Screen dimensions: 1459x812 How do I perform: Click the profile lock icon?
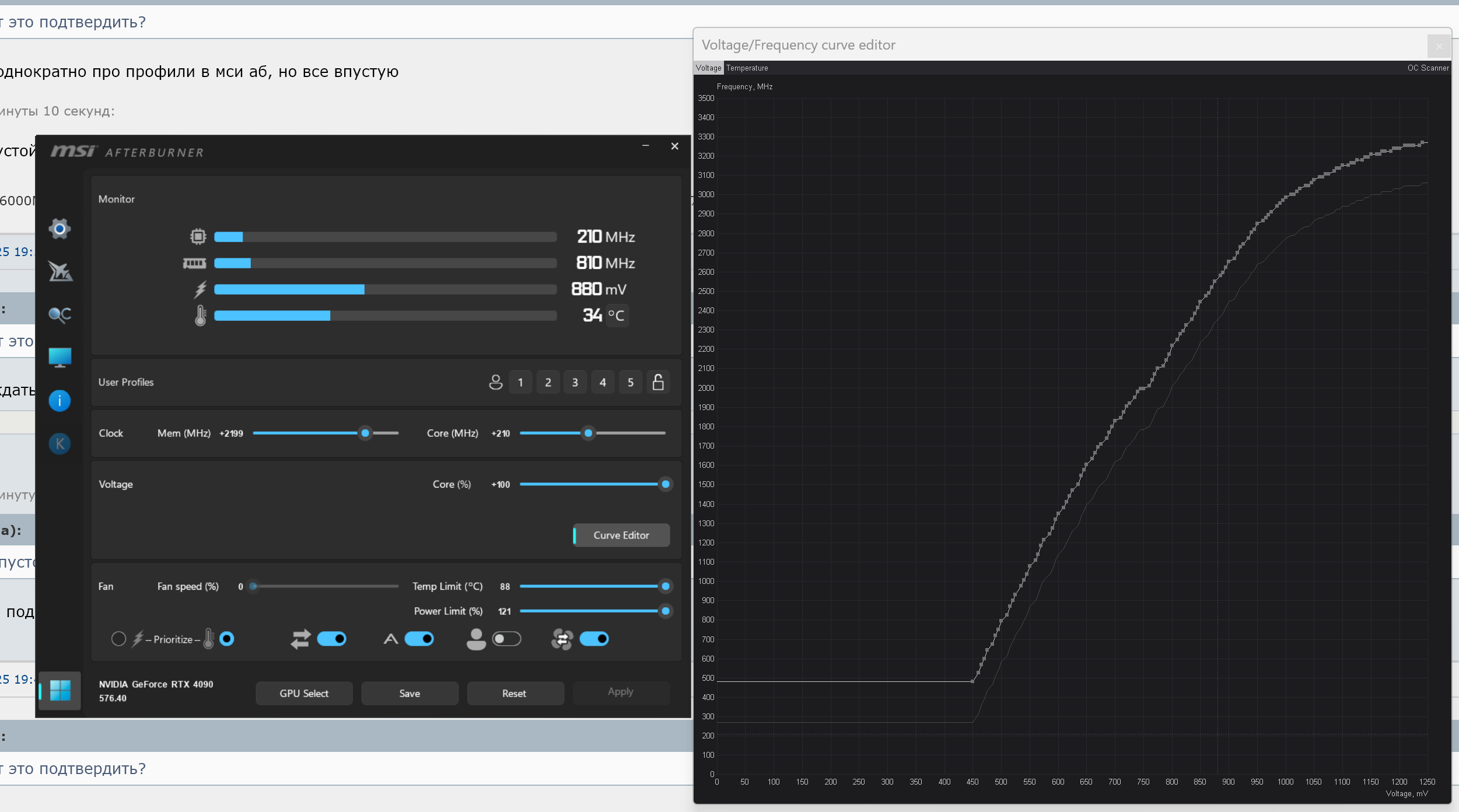[658, 382]
